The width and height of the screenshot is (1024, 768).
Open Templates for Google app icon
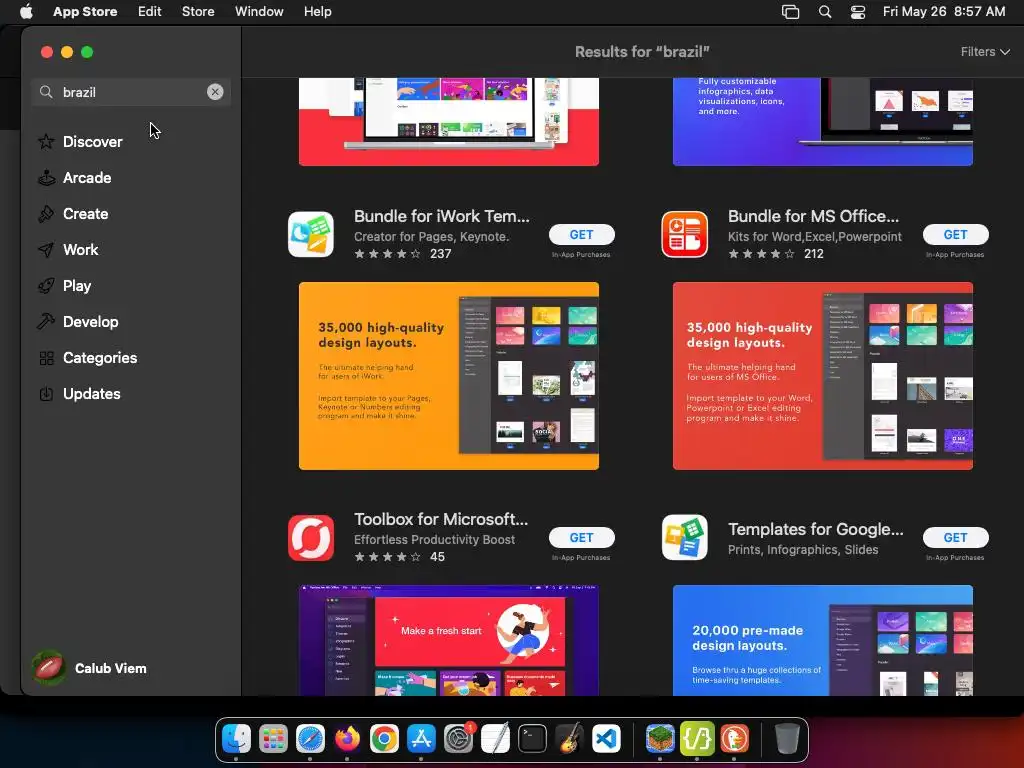(x=684, y=537)
